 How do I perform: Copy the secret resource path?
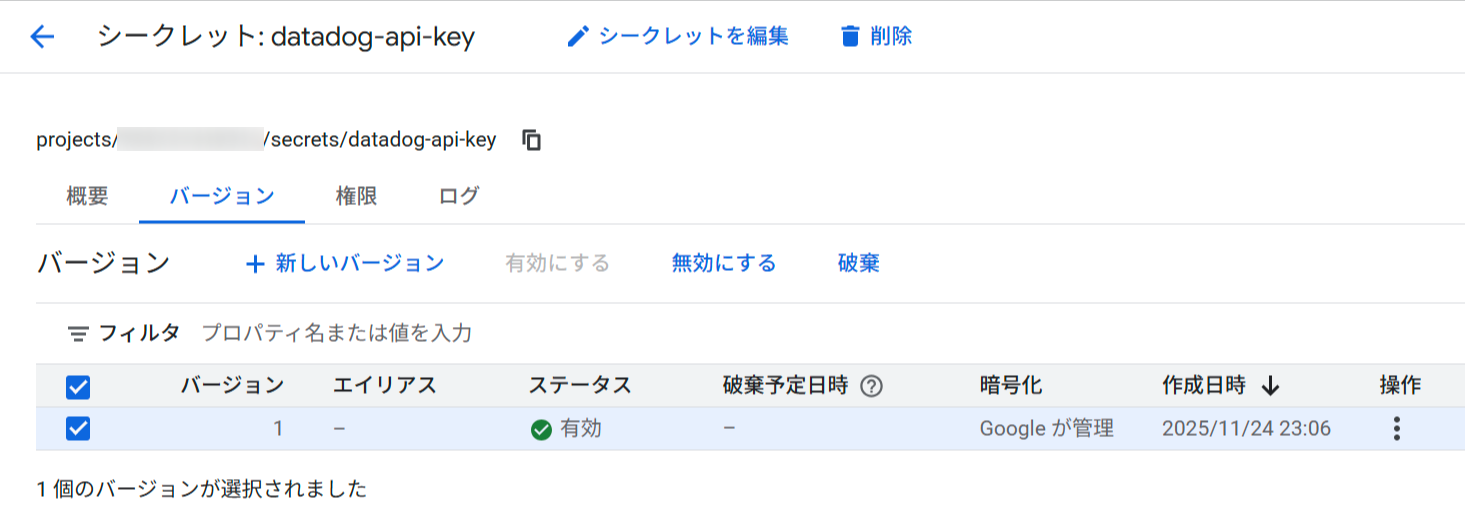[x=532, y=140]
